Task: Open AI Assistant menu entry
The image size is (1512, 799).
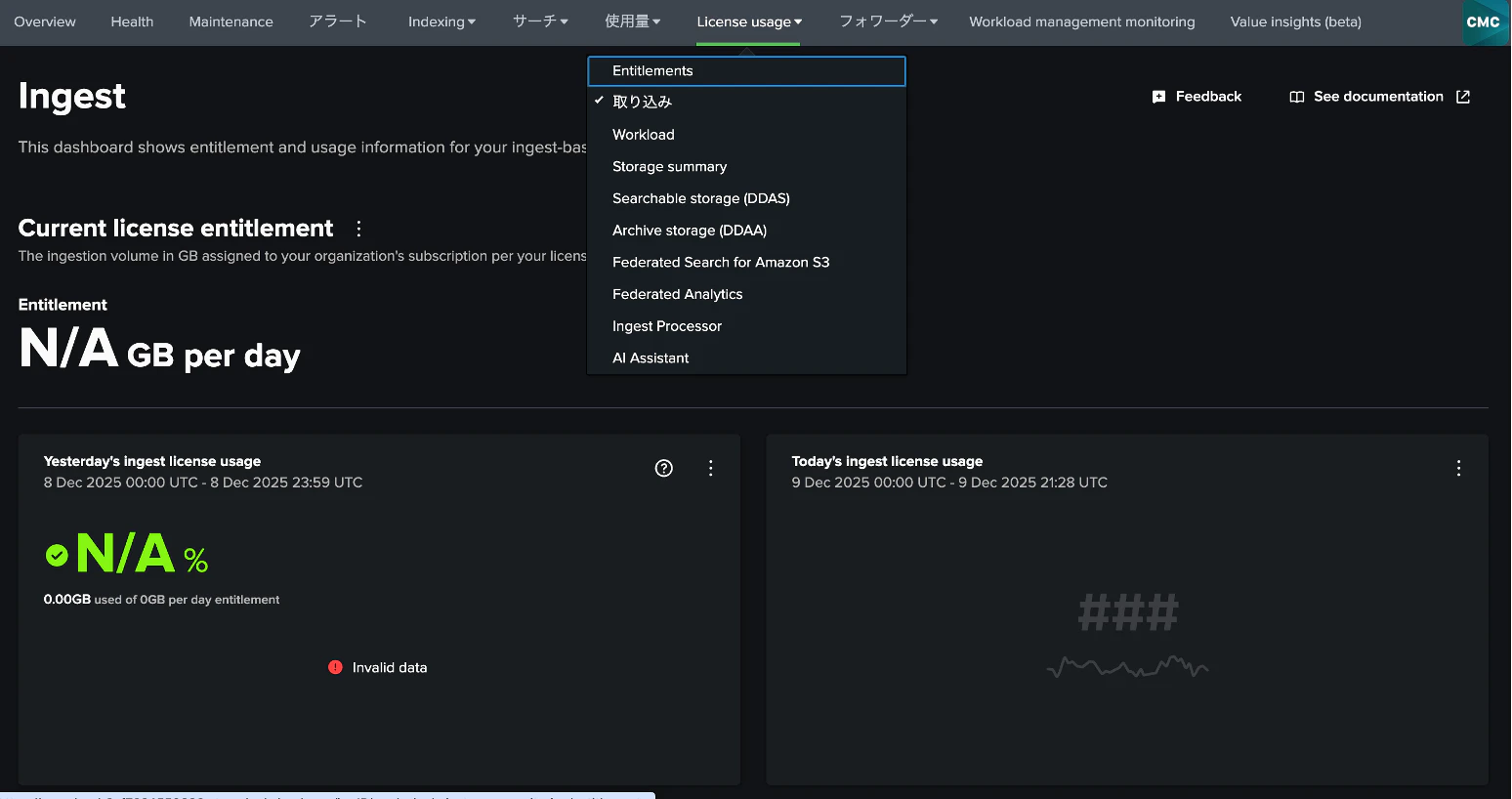Action: (747, 358)
